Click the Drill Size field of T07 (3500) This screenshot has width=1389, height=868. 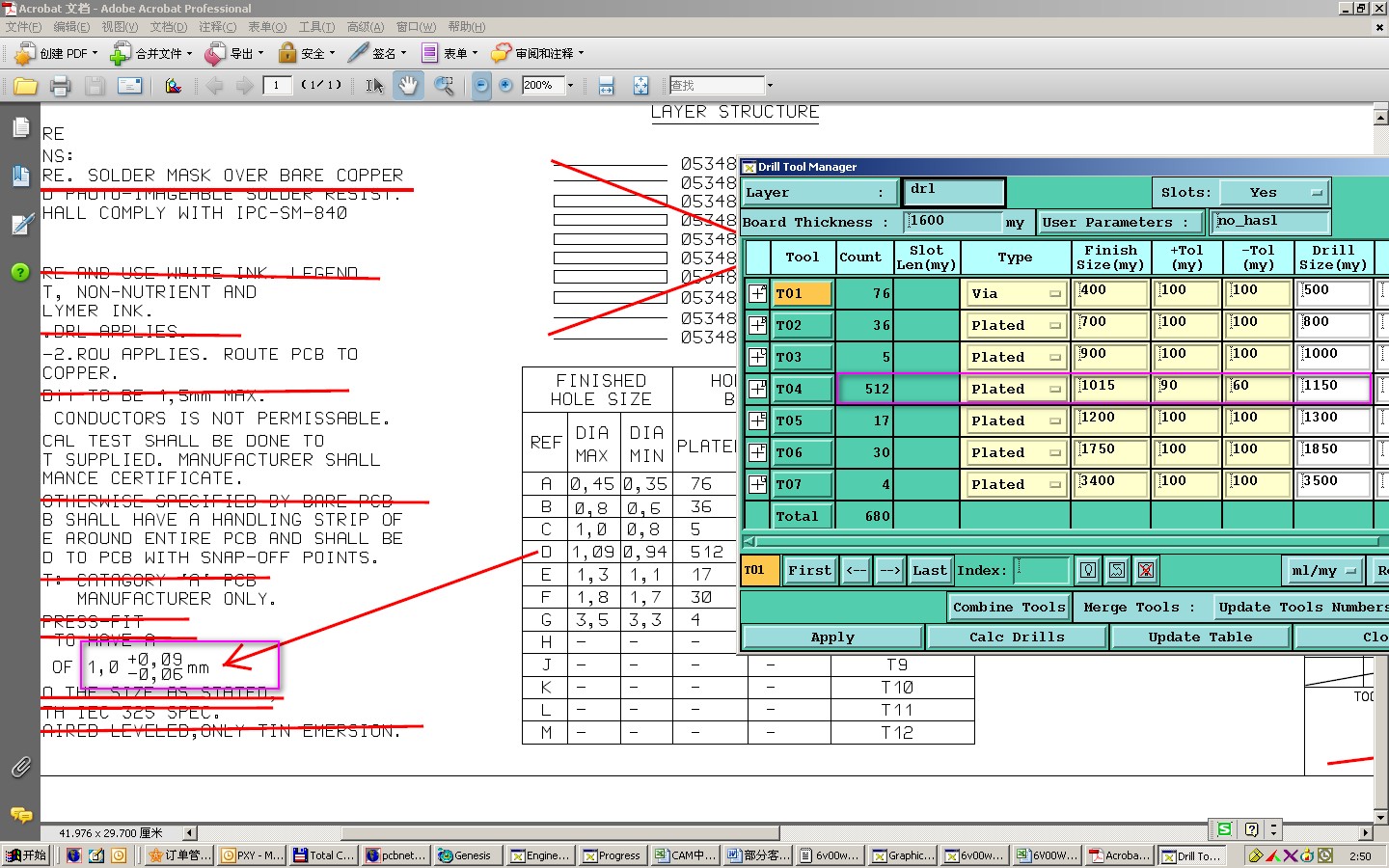pyautogui.click(x=1334, y=484)
